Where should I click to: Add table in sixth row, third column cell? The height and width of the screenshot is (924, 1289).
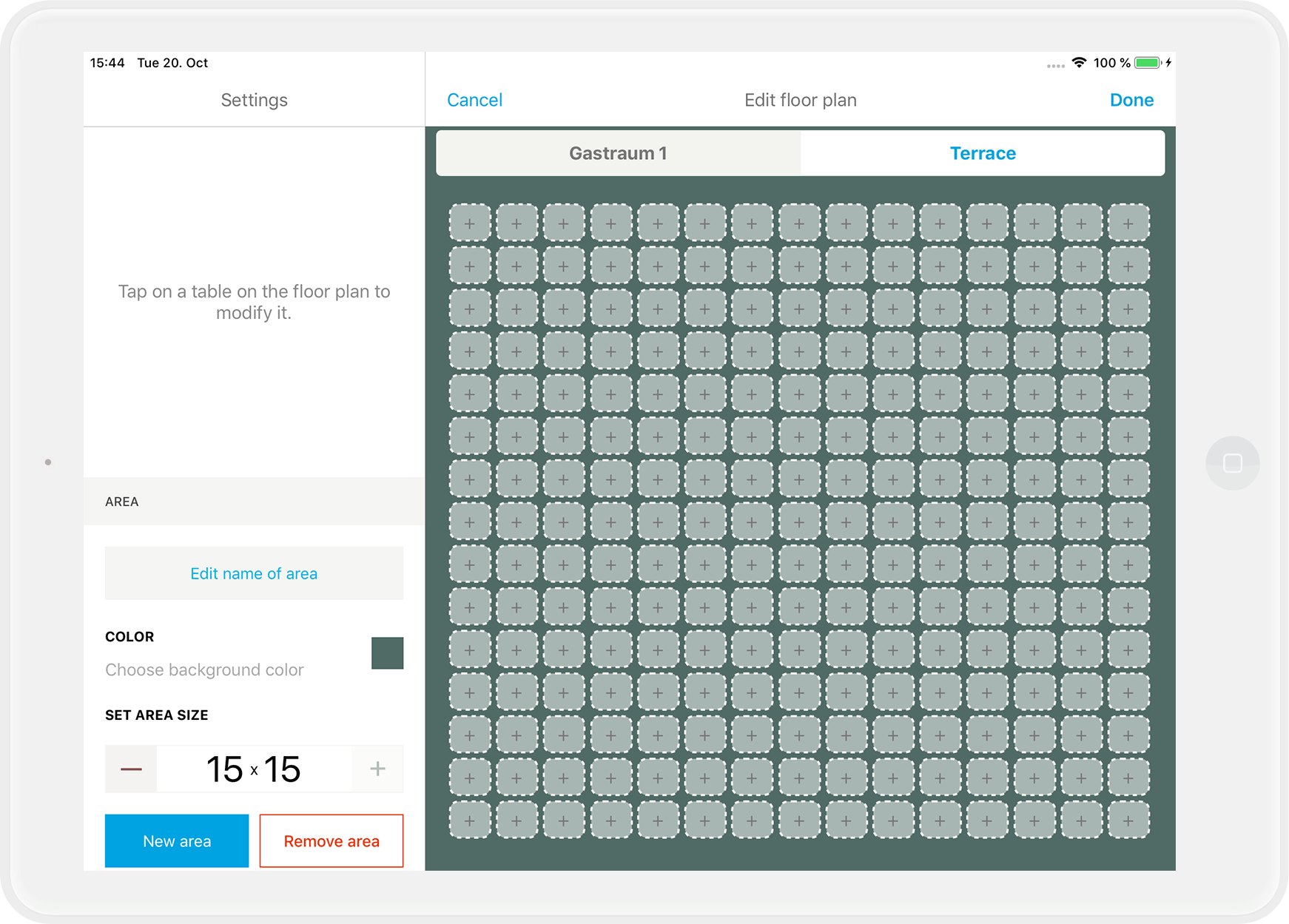click(x=564, y=436)
